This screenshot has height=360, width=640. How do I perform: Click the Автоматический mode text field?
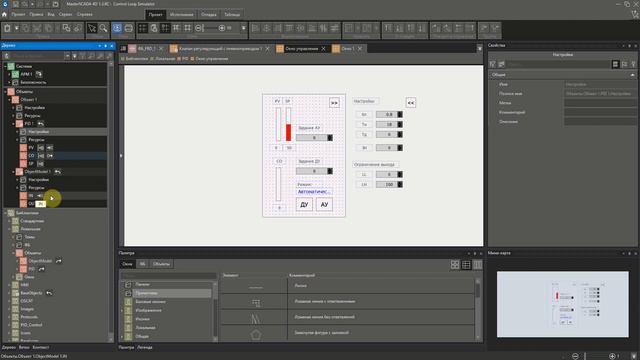(314, 191)
